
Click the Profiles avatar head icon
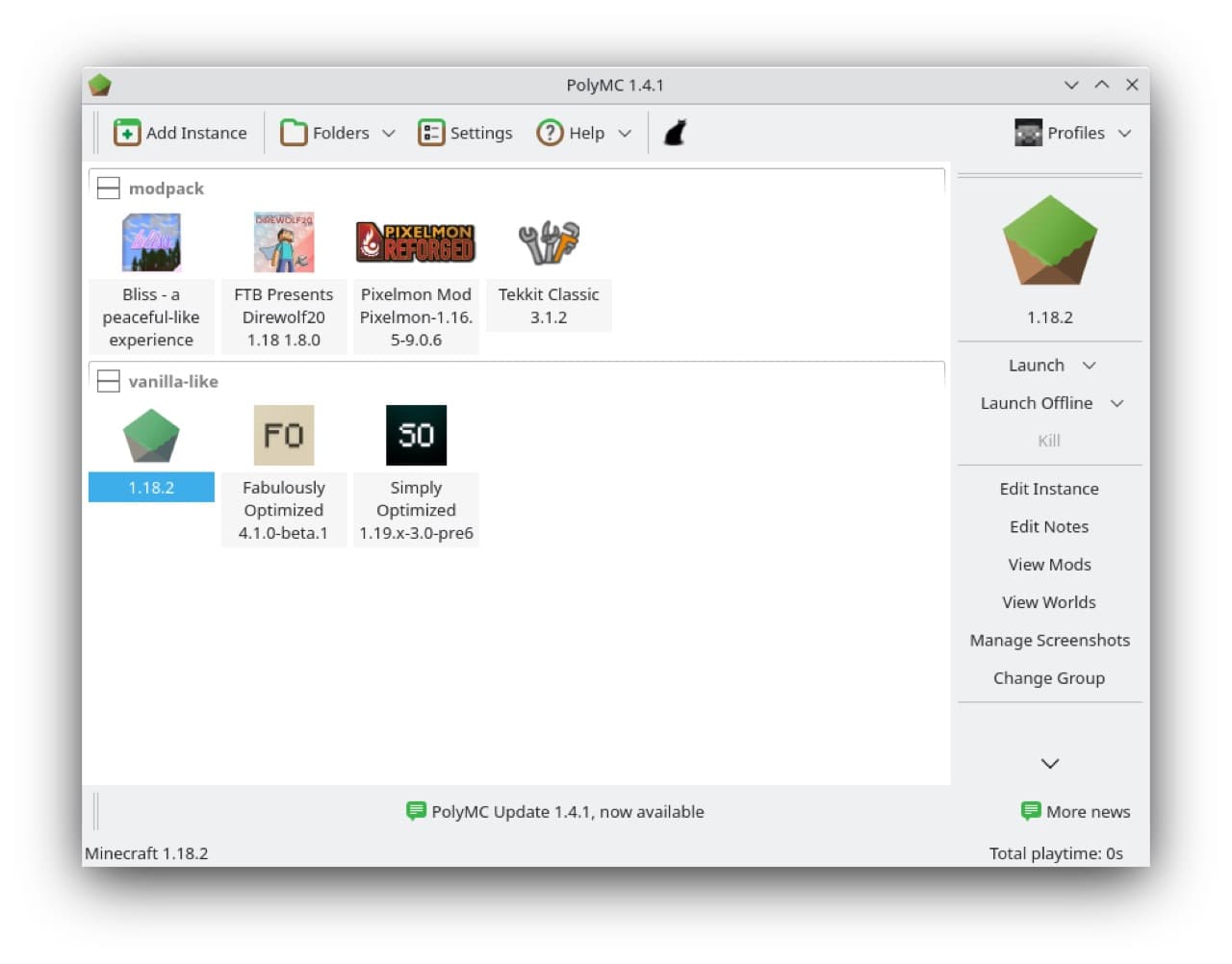pos(1028,133)
